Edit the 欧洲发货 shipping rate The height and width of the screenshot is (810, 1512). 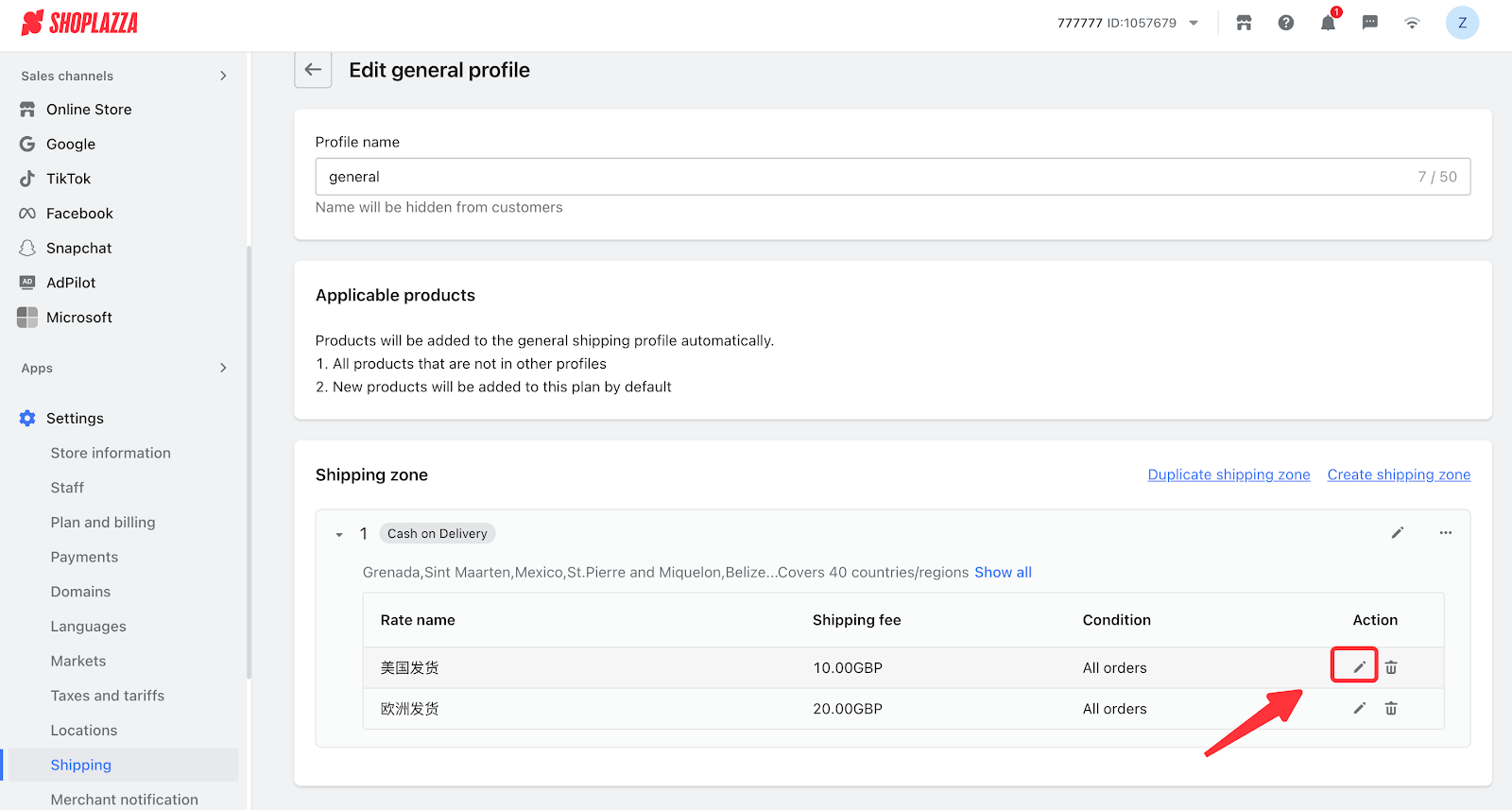(1359, 709)
